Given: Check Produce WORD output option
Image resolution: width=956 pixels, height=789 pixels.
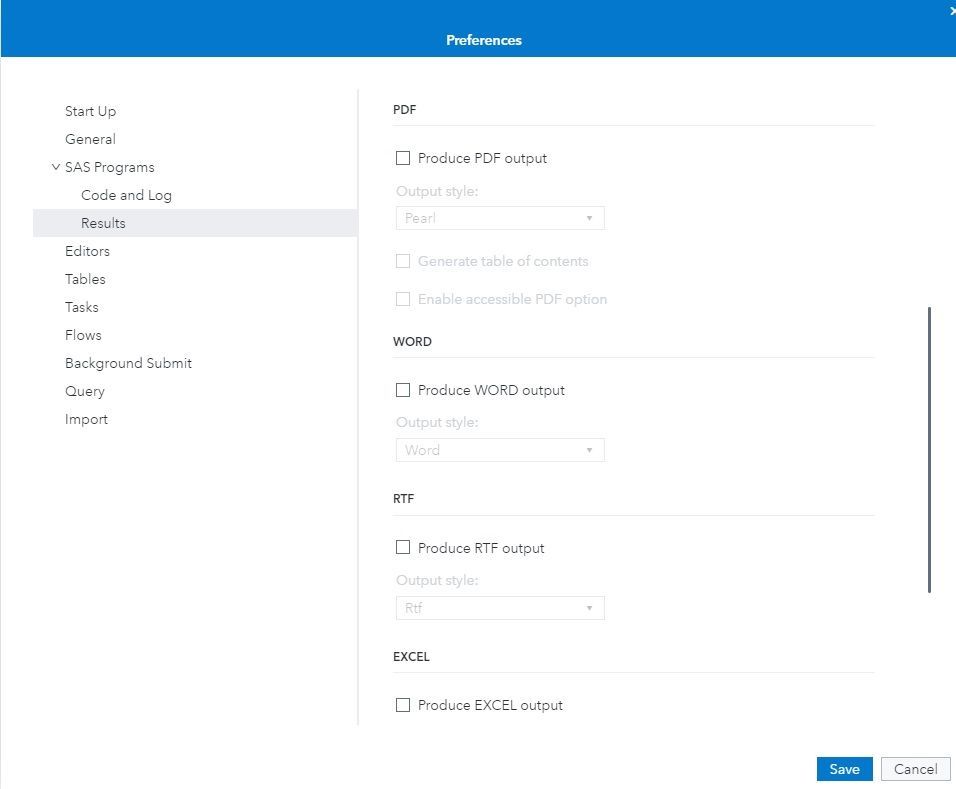Looking at the screenshot, I should [x=403, y=390].
